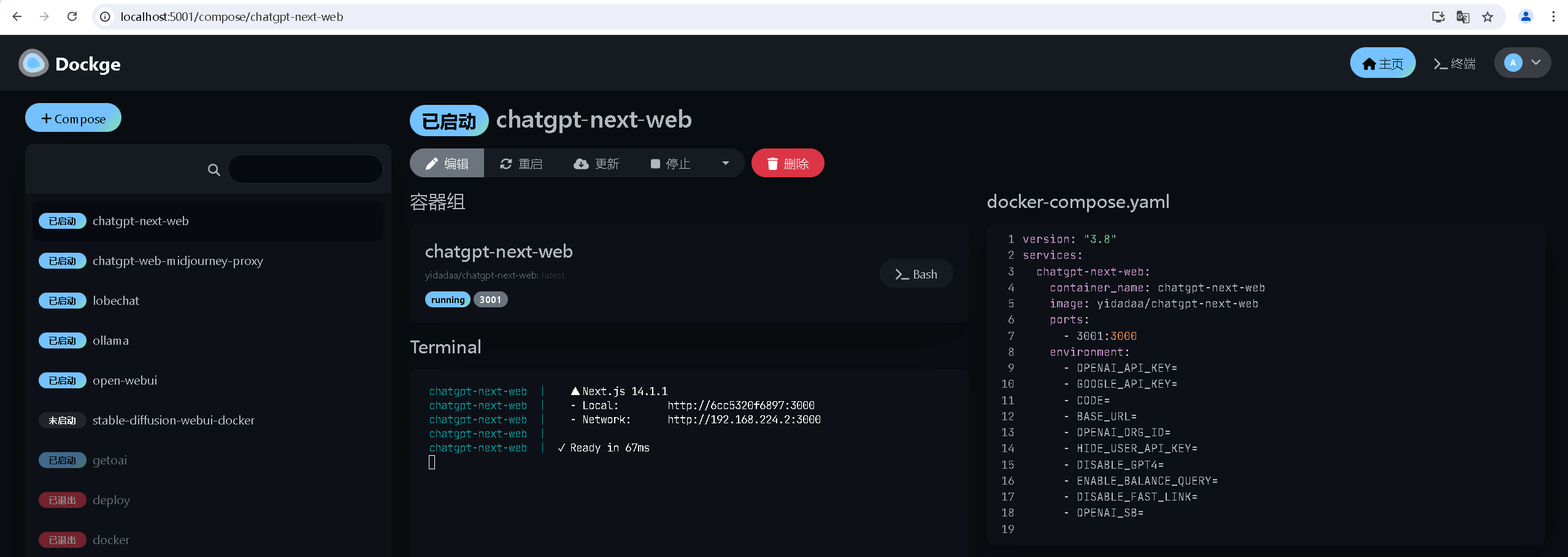Click the install app icon in address bar

pos(1438,17)
